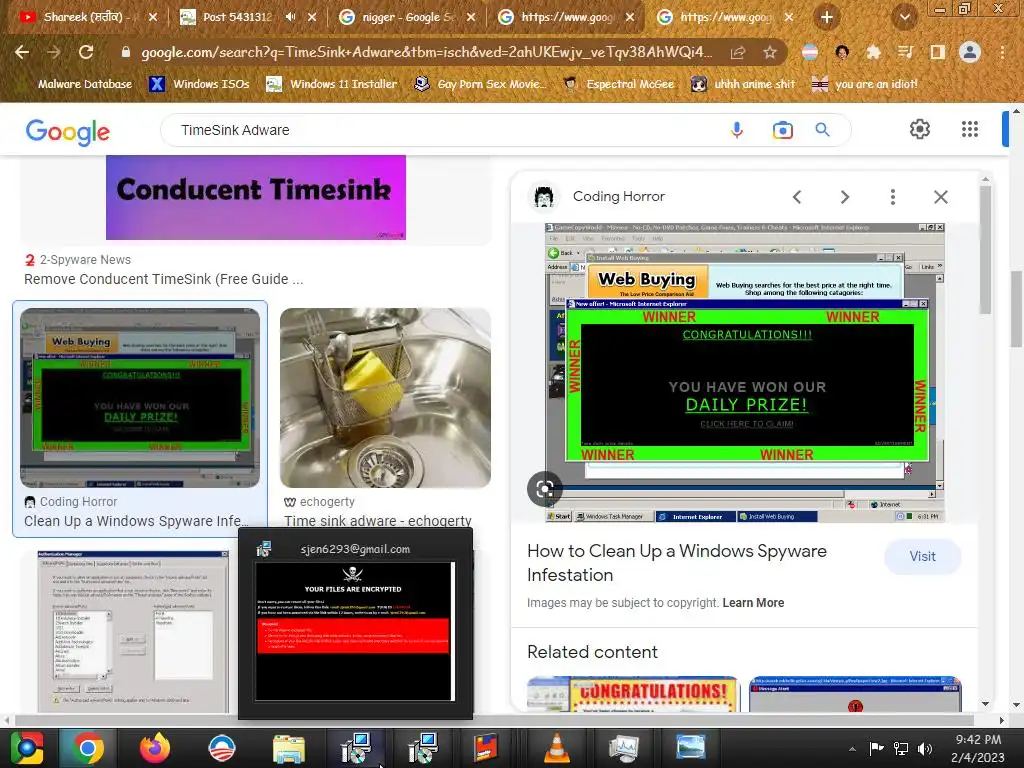Open the Windows 11 Installer bookmark
1024x768 pixels.
[332, 84]
